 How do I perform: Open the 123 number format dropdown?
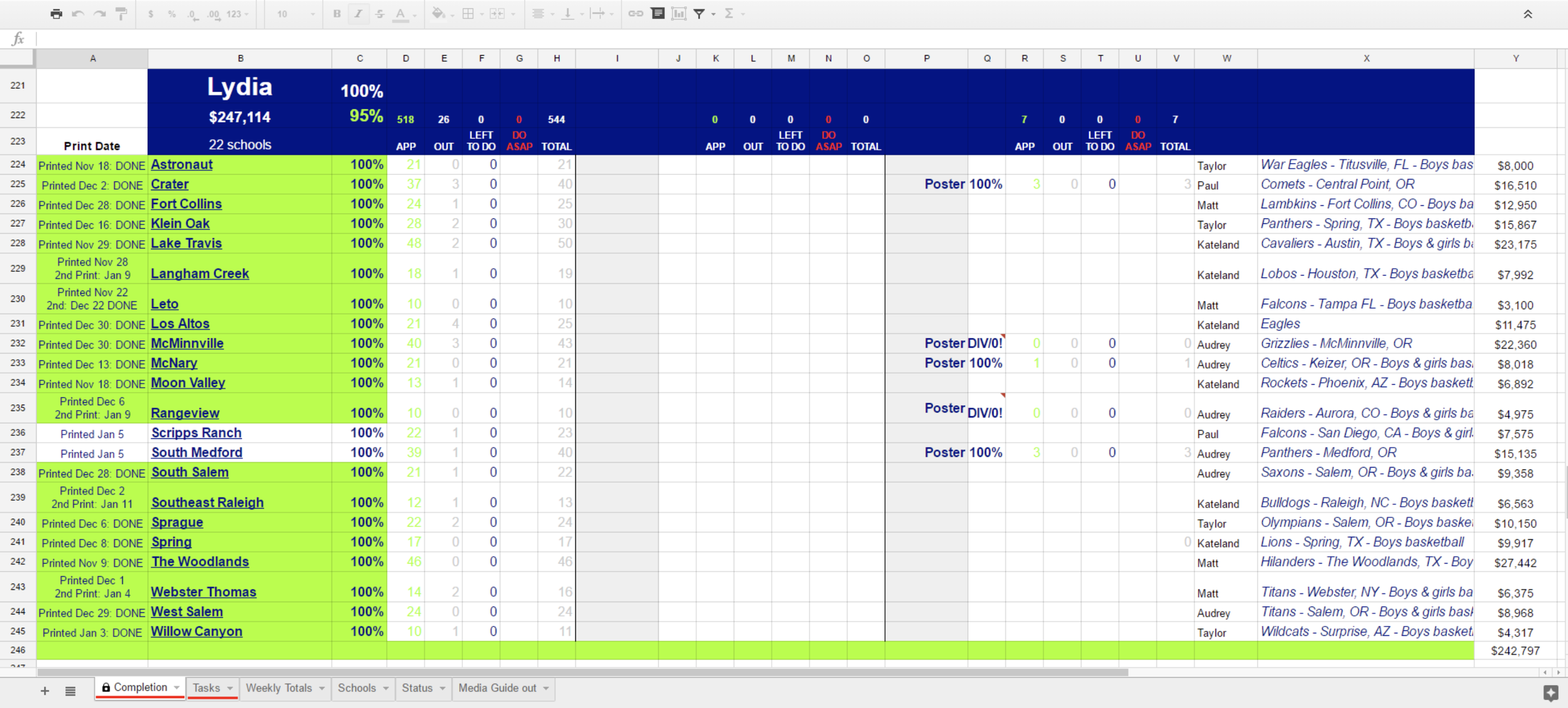coord(238,14)
